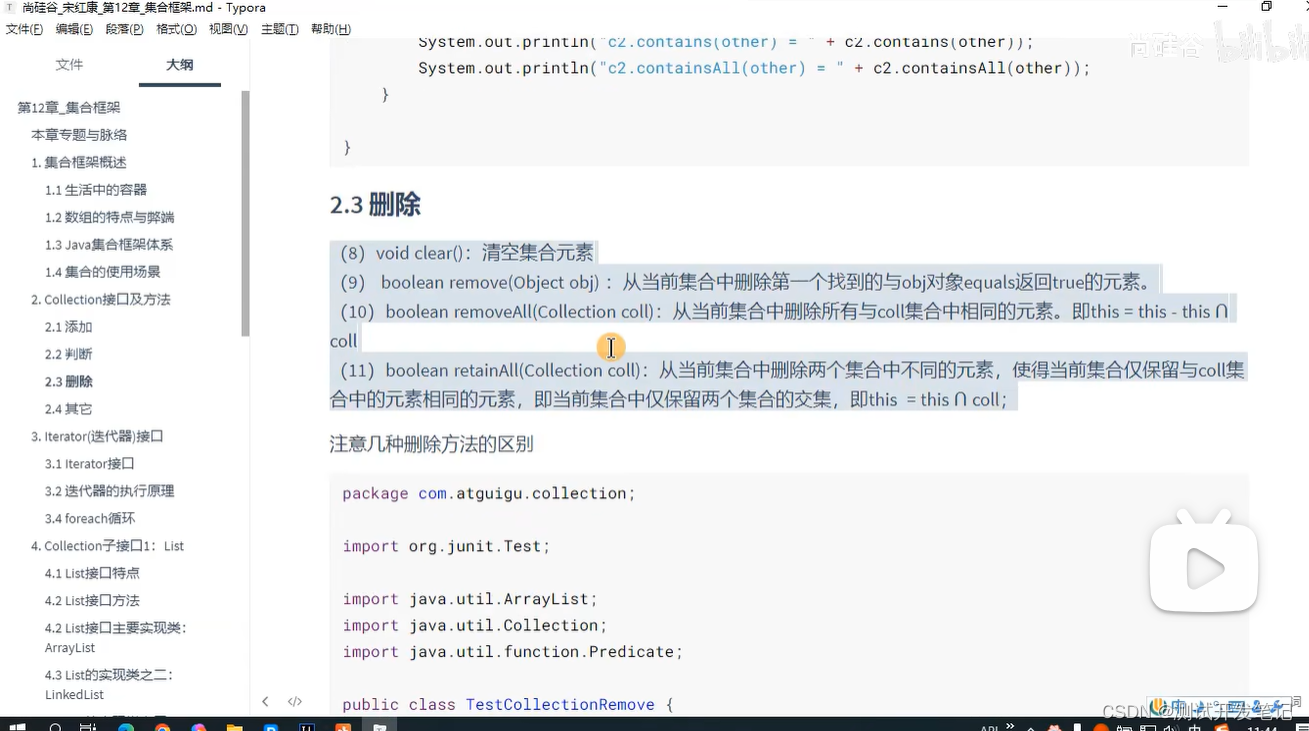
Task: Go to 4.3 List的实现类之二: LinkedList
Action: pos(109,685)
